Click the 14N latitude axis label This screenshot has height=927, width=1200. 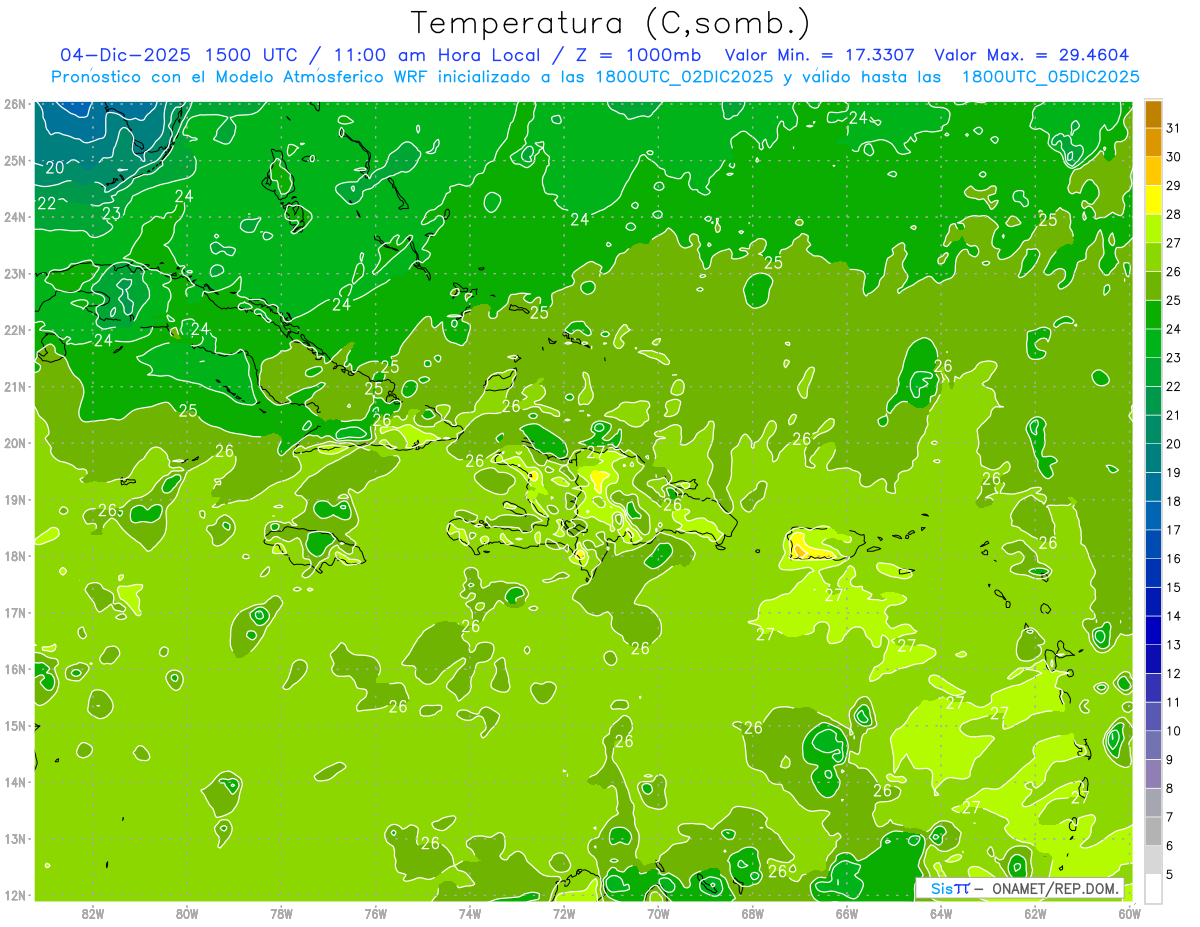coord(14,782)
